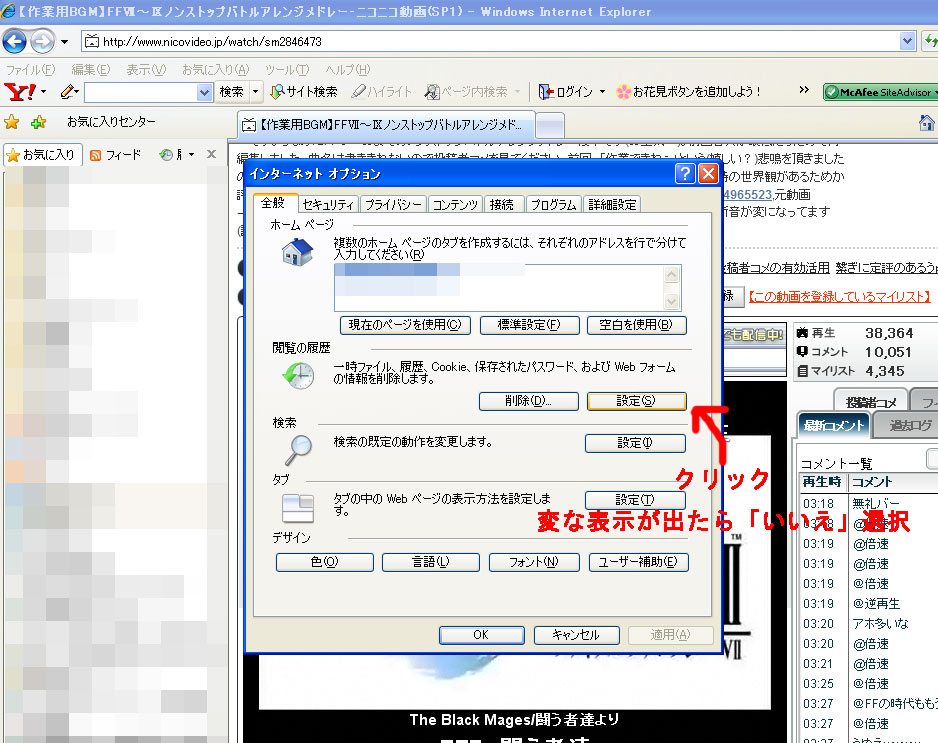Open a new blank browser tab
Image resolution: width=938 pixels, height=743 pixels.
(550, 125)
